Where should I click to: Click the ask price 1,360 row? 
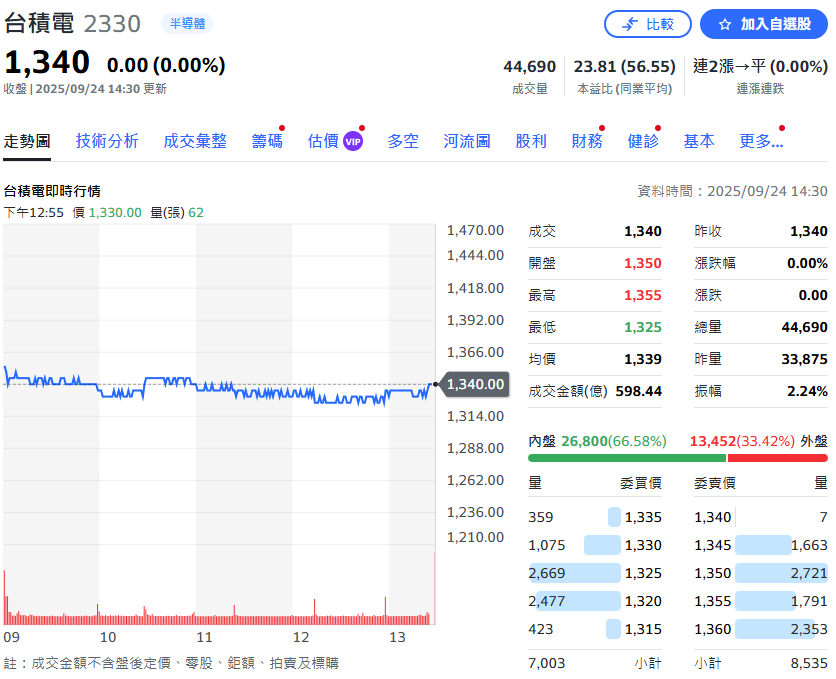[x=761, y=629]
